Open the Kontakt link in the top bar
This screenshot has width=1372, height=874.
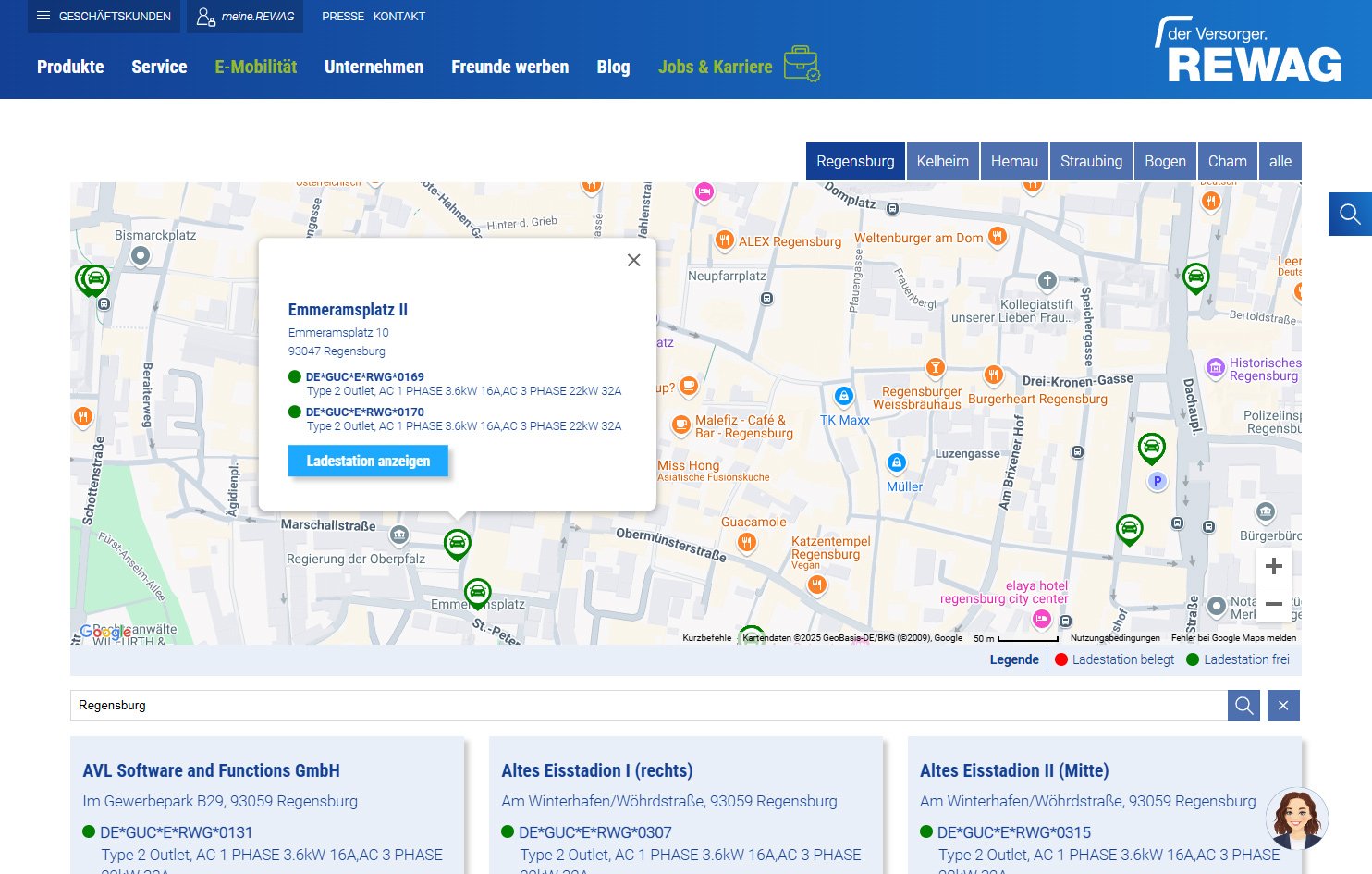398,17
